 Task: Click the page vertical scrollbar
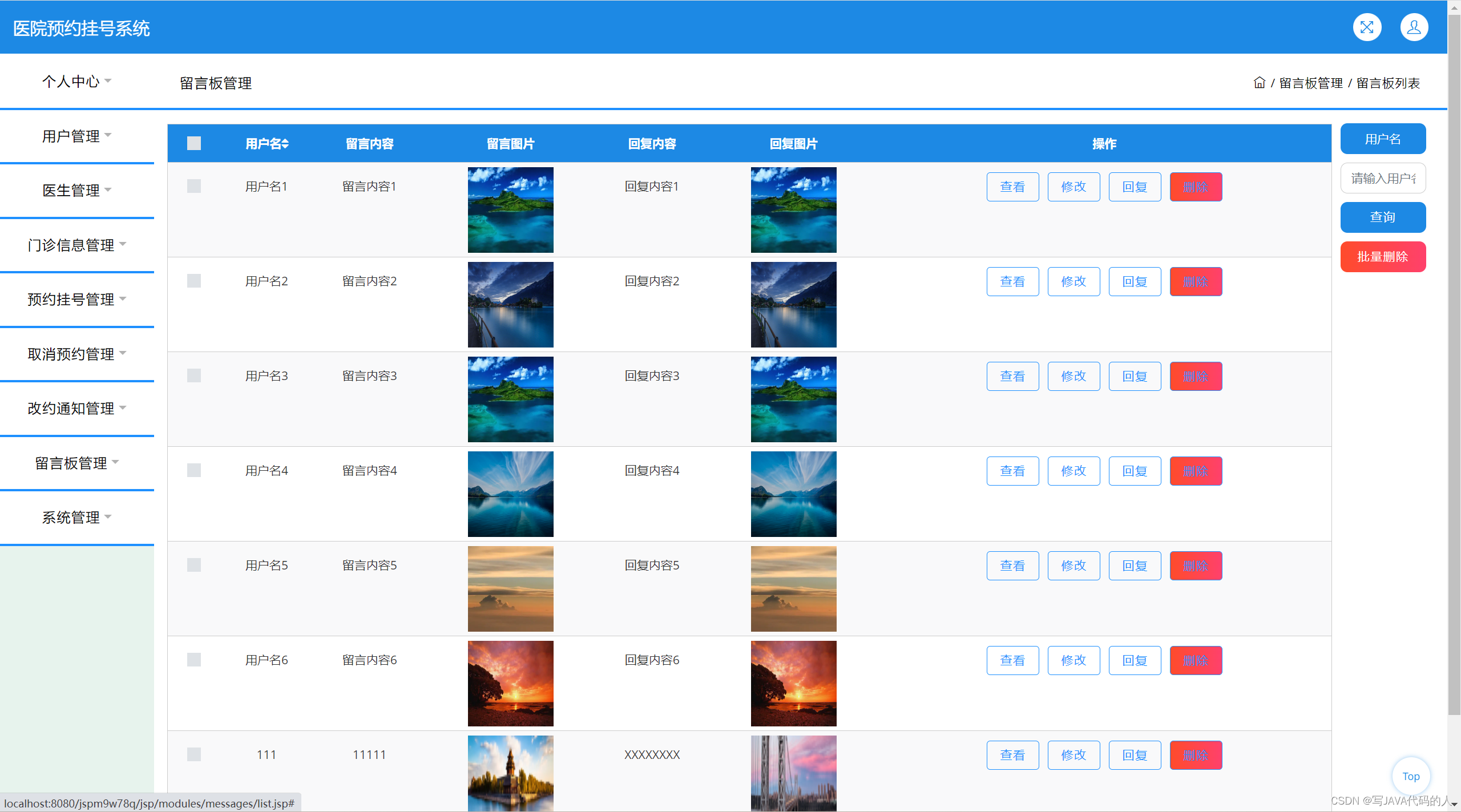(1454, 365)
